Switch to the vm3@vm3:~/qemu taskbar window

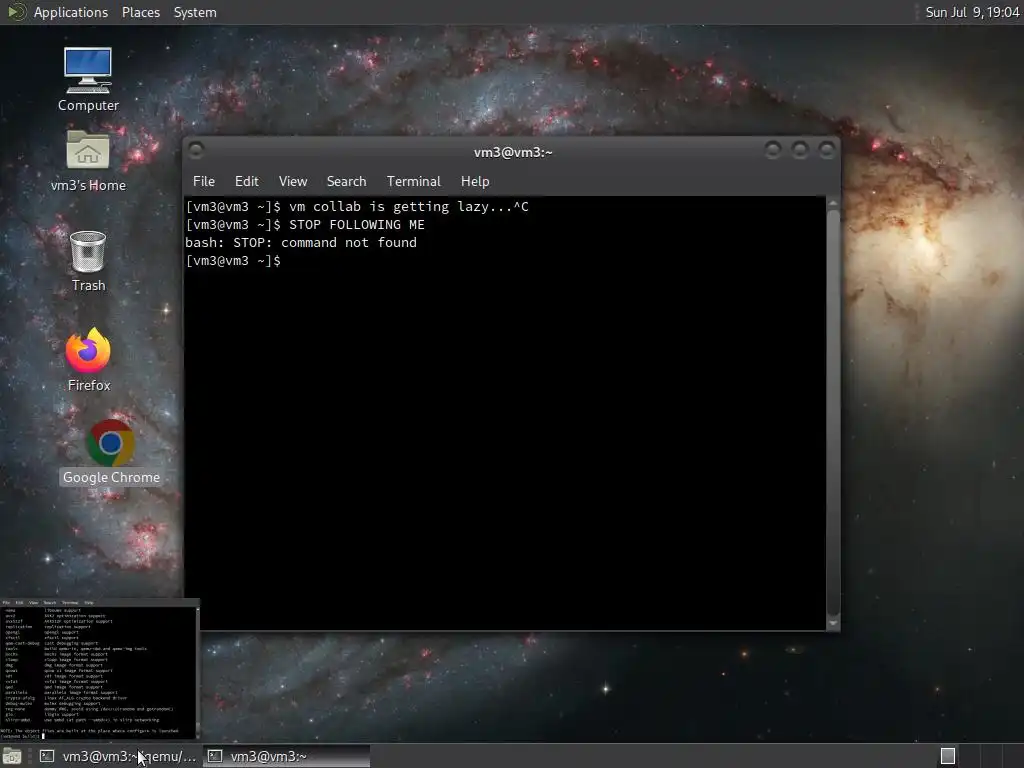118,756
